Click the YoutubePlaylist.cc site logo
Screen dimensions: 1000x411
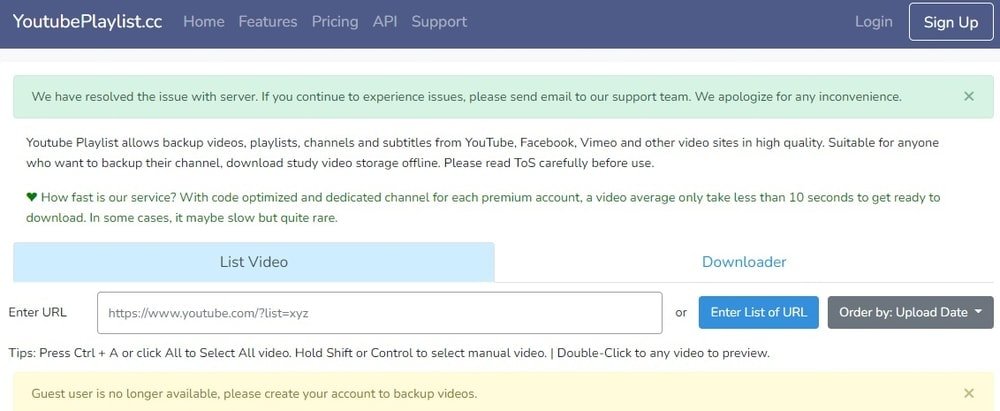(x=88, y=21)
